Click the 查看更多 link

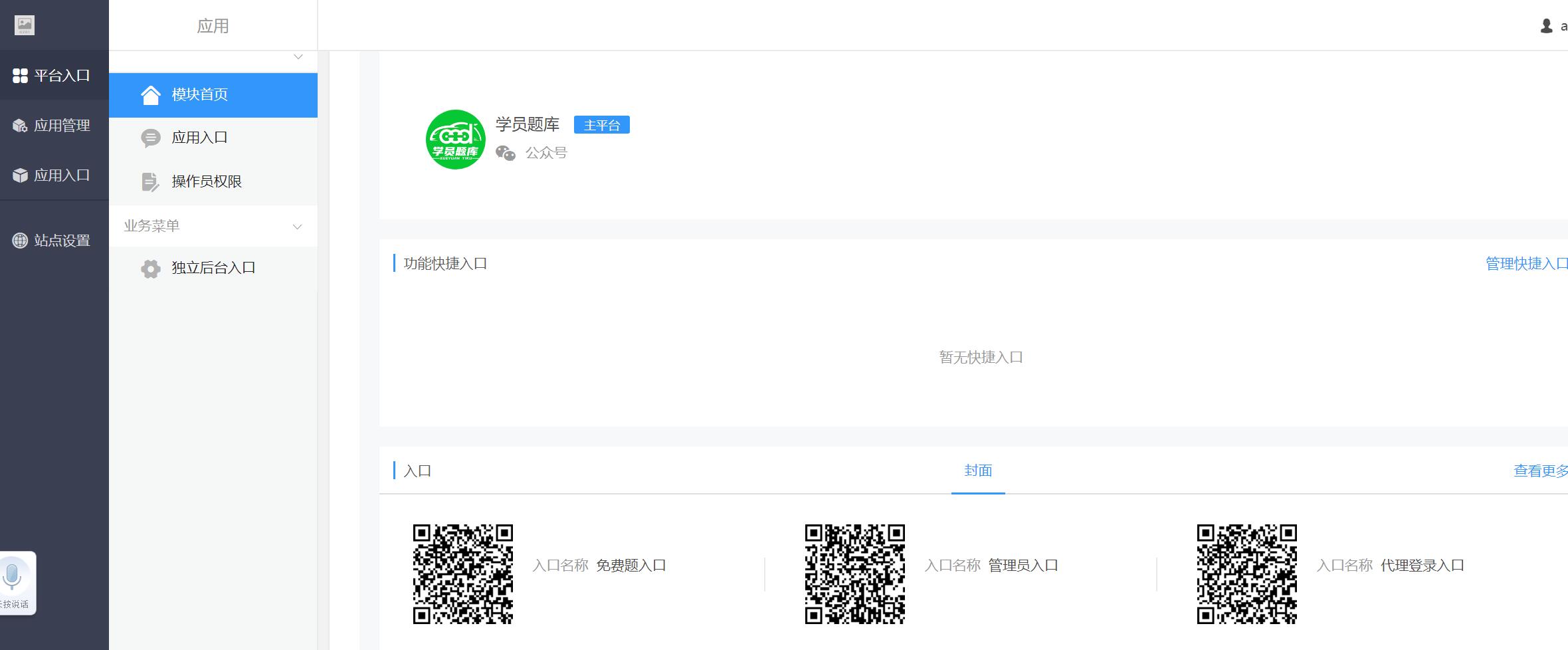pos(1539,471)
